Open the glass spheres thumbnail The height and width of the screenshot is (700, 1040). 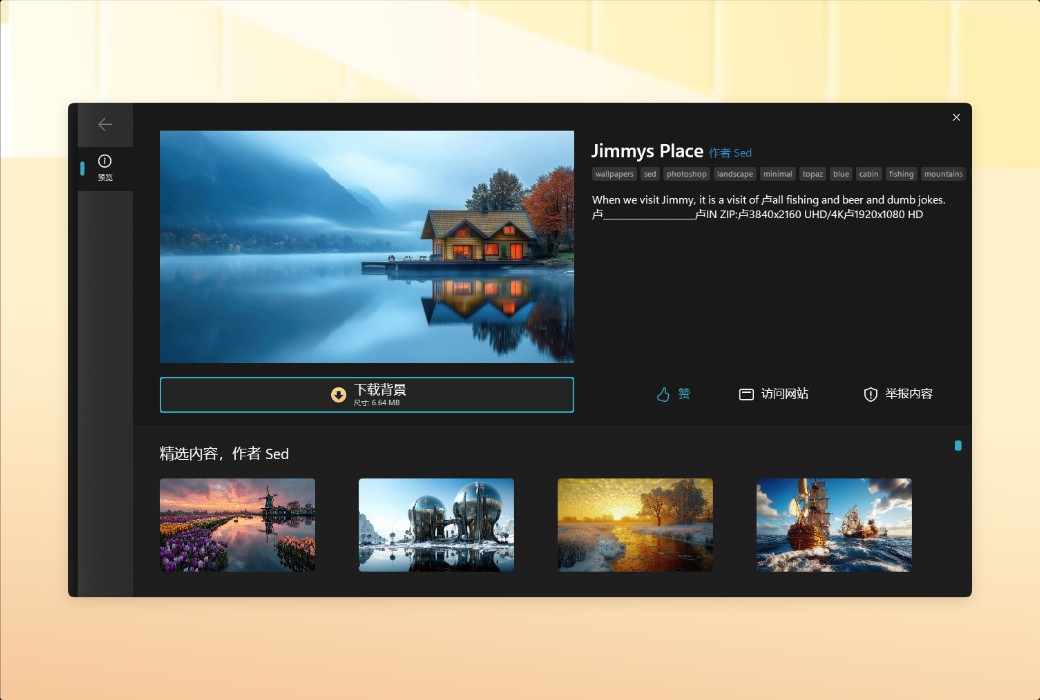(436, 524)
